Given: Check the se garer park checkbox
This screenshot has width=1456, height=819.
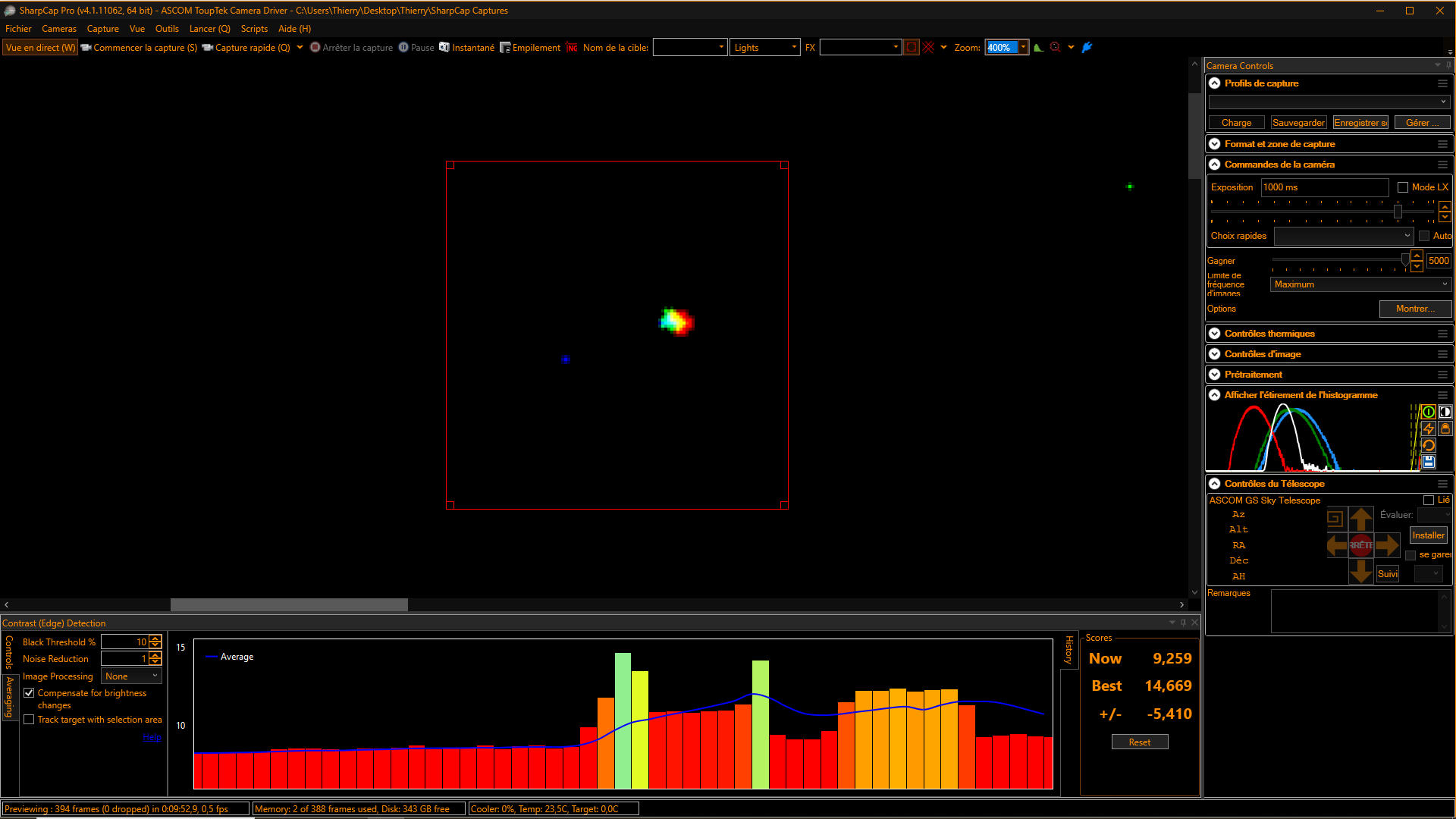Looking at the screenshot, I should pyautogui.click(x=1410, y=555).
